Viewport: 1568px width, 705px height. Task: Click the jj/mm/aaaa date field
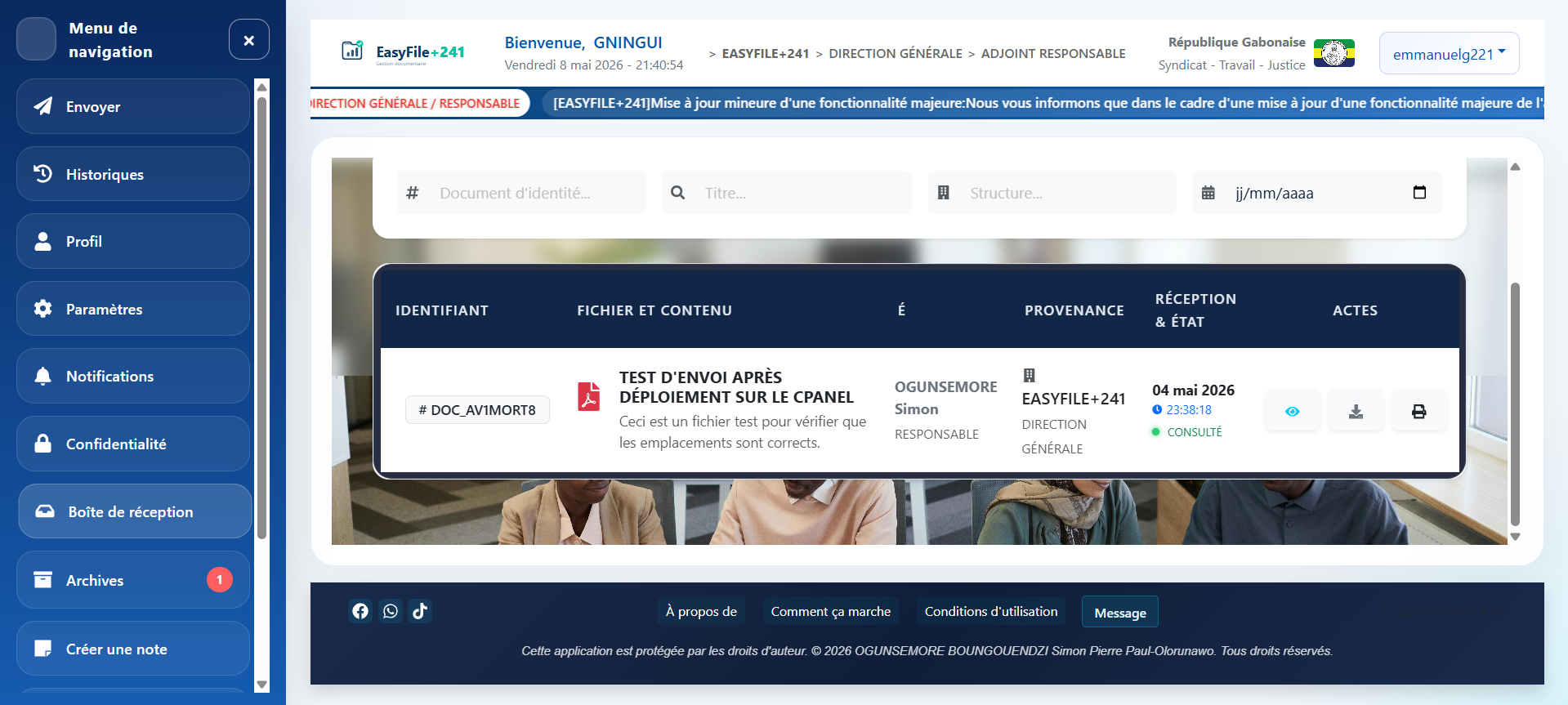point(1317,193)
